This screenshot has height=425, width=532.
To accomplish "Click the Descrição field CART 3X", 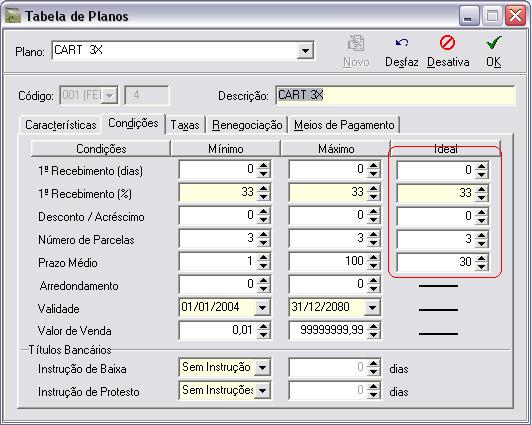I will [x=395, y=95].
